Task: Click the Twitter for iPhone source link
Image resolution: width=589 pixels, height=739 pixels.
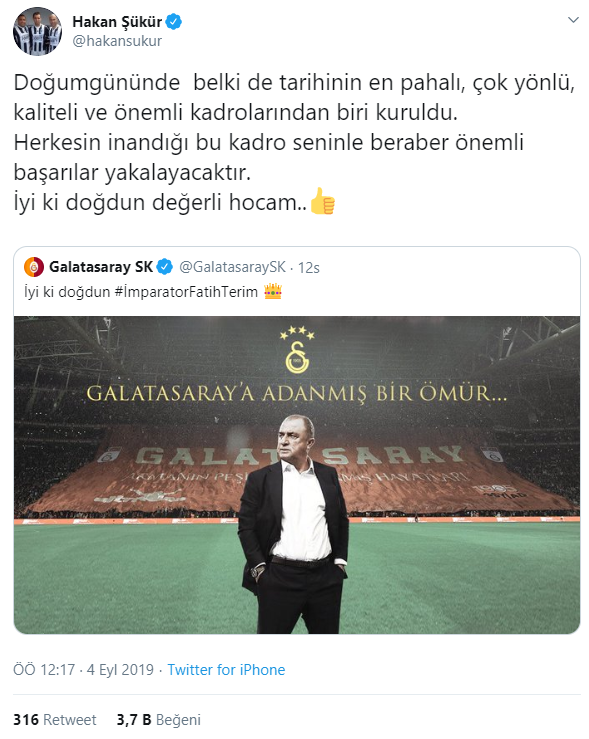Action: (226, 670)
